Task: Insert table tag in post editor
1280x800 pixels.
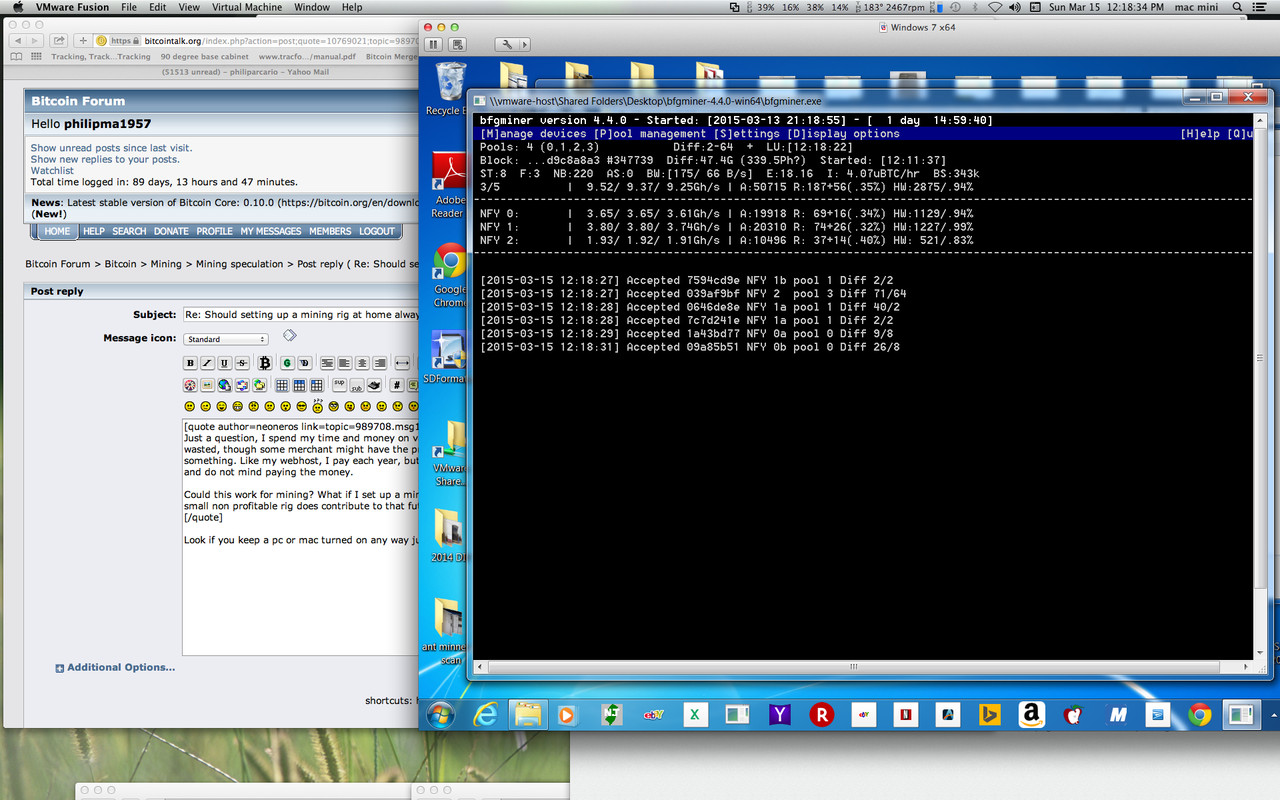Action: (282, 385)
